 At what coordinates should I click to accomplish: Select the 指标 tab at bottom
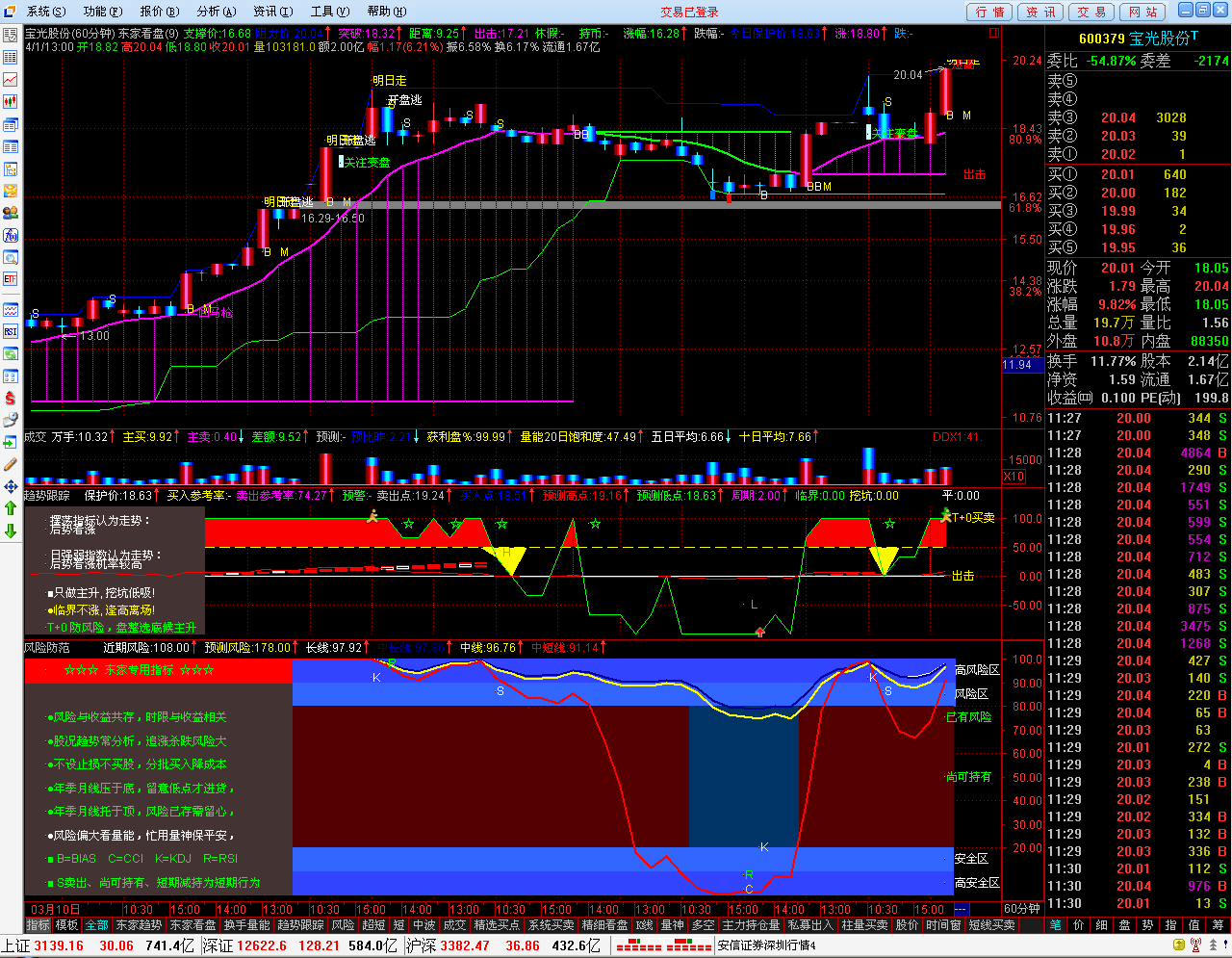pos(38,925)
